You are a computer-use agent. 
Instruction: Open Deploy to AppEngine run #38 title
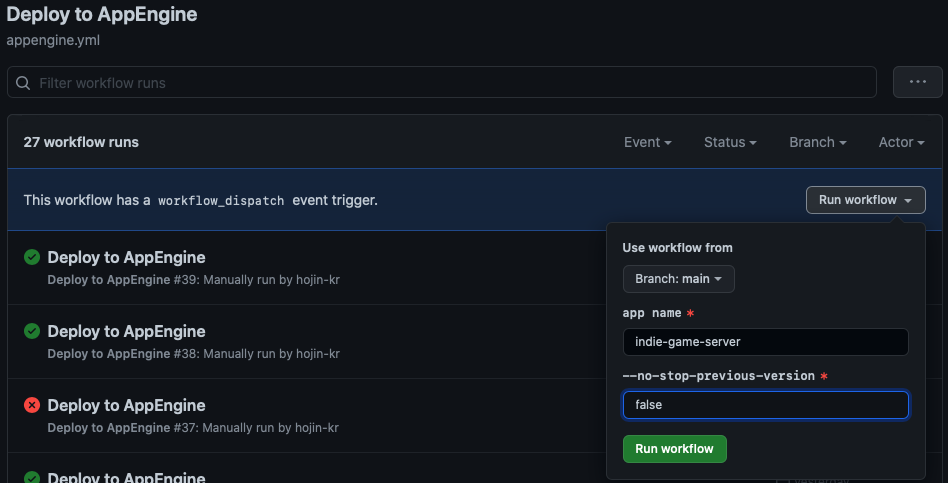[126, 331]
